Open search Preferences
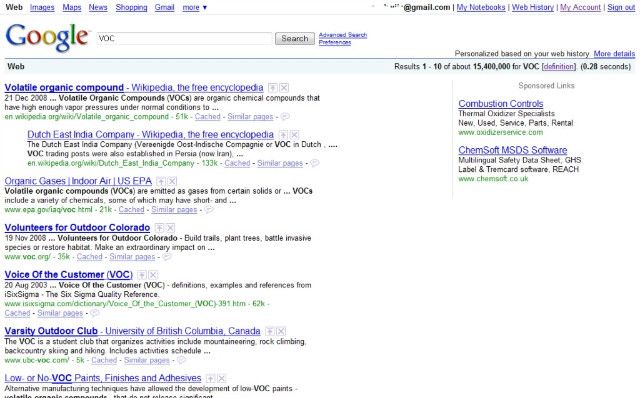The height and width of the screenshot is (398, 640). coord(335,42)
